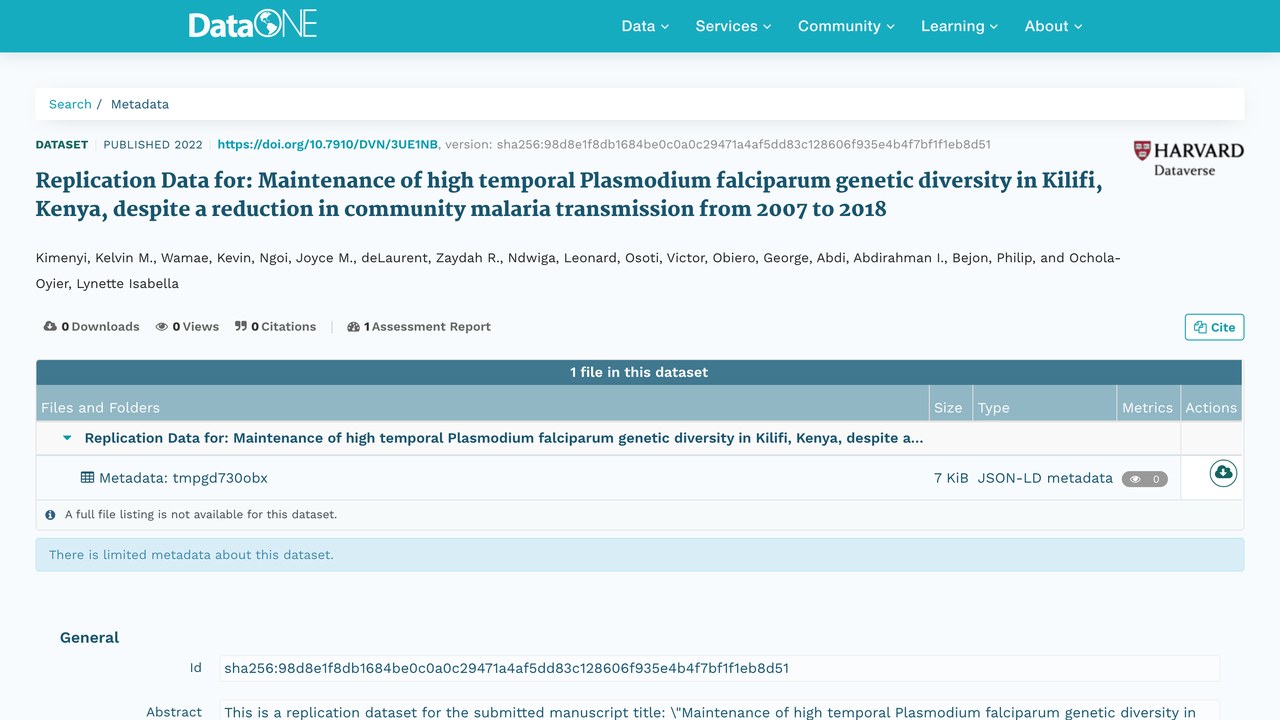The width and height of the screenshot is (1280, 720).
Task: Open the DataONE home logo
Action: coord(253,25)
